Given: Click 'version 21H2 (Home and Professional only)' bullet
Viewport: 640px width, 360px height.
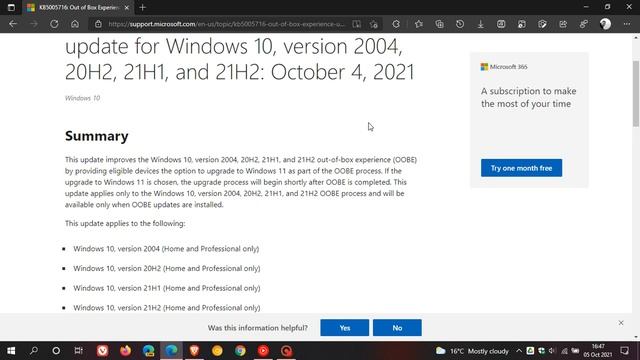Looking at the screenshot, I should click(x=167, y=307).
